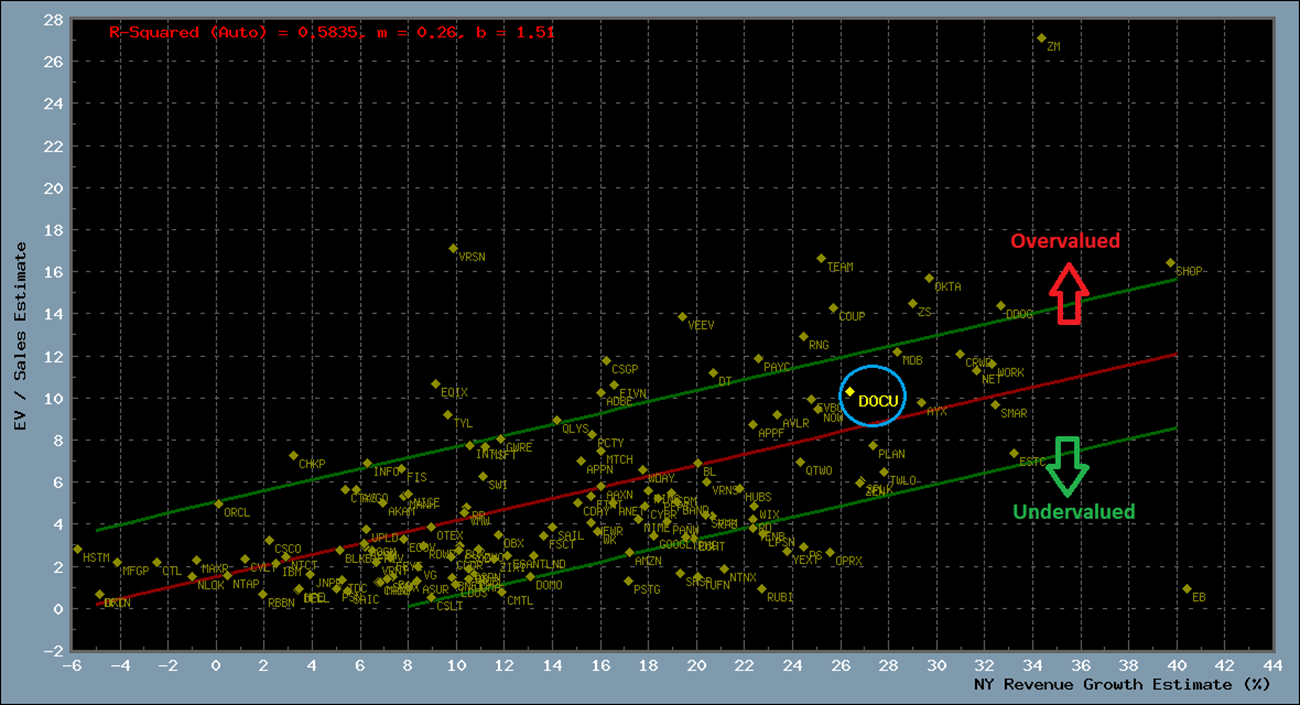
Task: Click the TEAM ticker label
Action: pyautogui.click(x=840, y=267)
